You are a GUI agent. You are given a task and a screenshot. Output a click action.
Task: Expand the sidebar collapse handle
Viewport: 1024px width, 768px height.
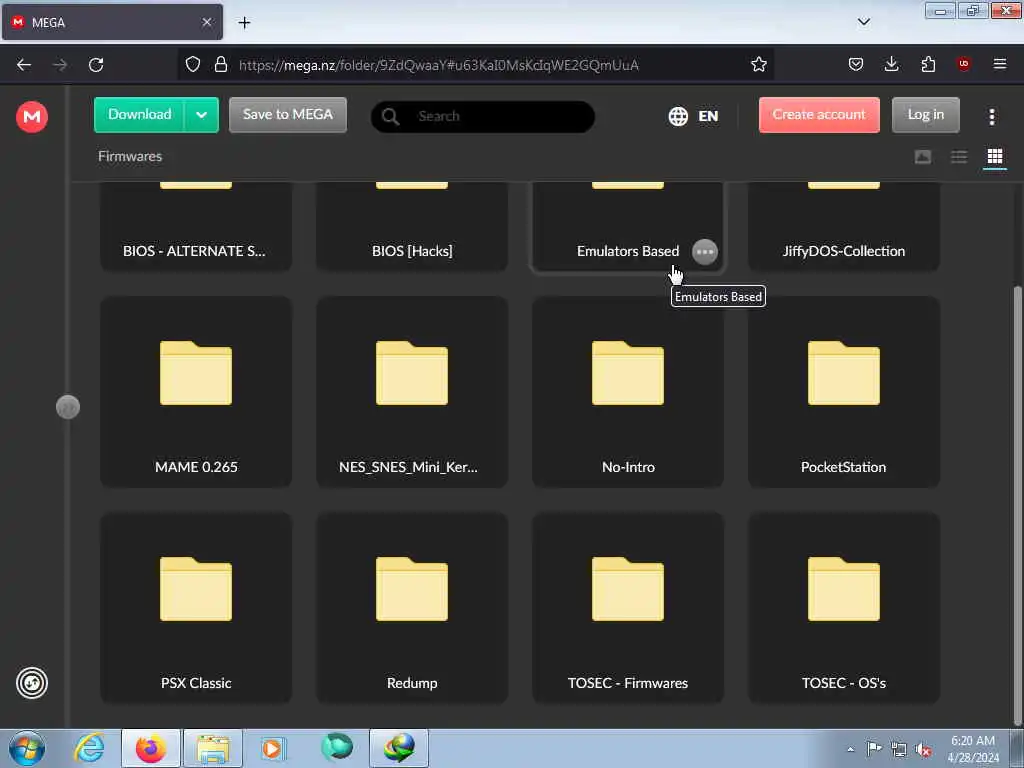68,407
